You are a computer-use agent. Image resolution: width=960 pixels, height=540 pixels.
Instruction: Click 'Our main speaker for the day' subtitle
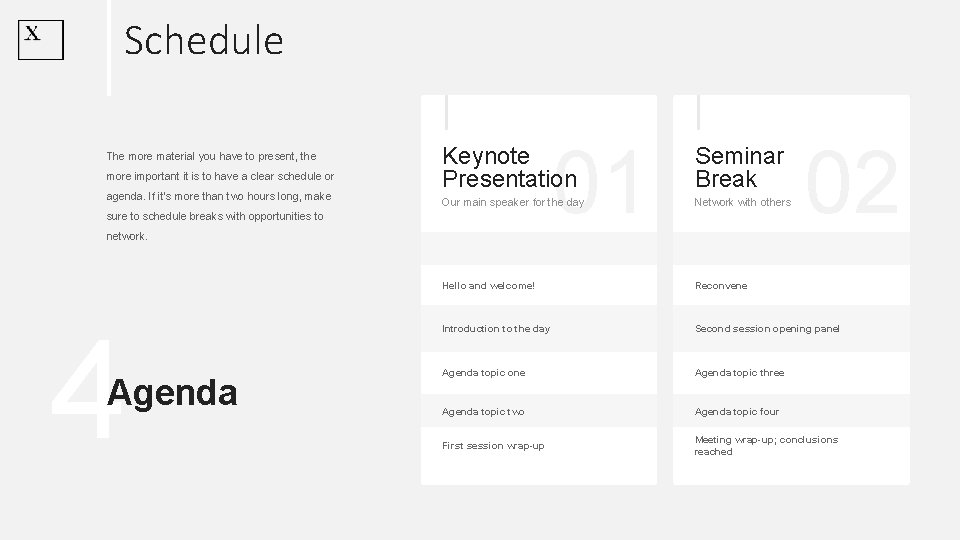click(x=512, y=203)
